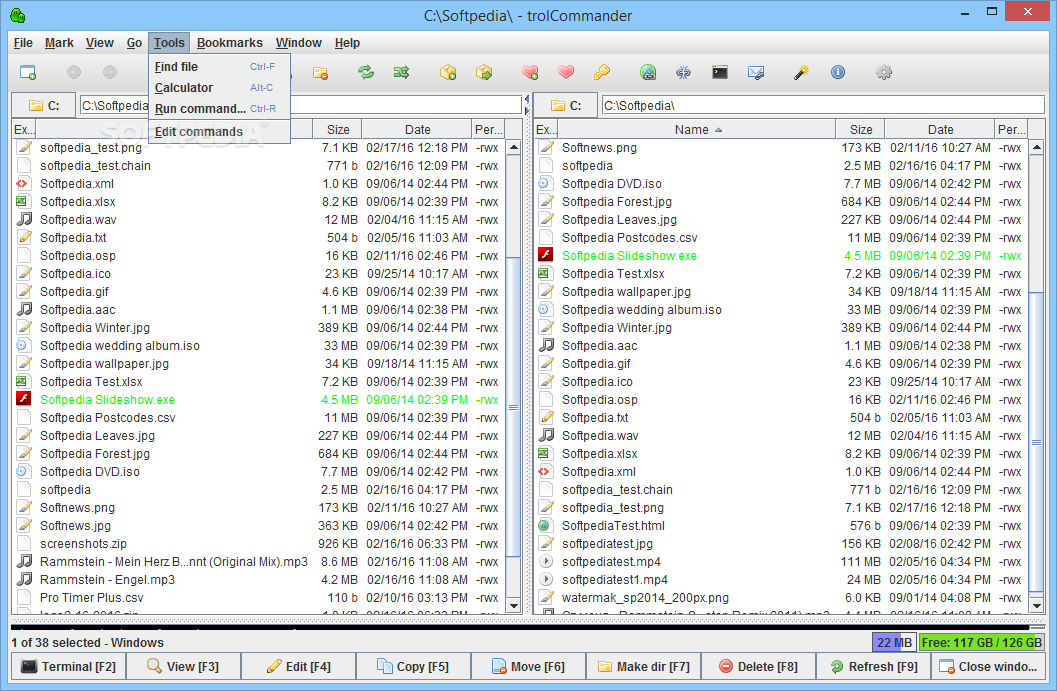
Task: Click the greyed-out Go forward arrow
Action: pyautogui.click(x=110, y=72)
